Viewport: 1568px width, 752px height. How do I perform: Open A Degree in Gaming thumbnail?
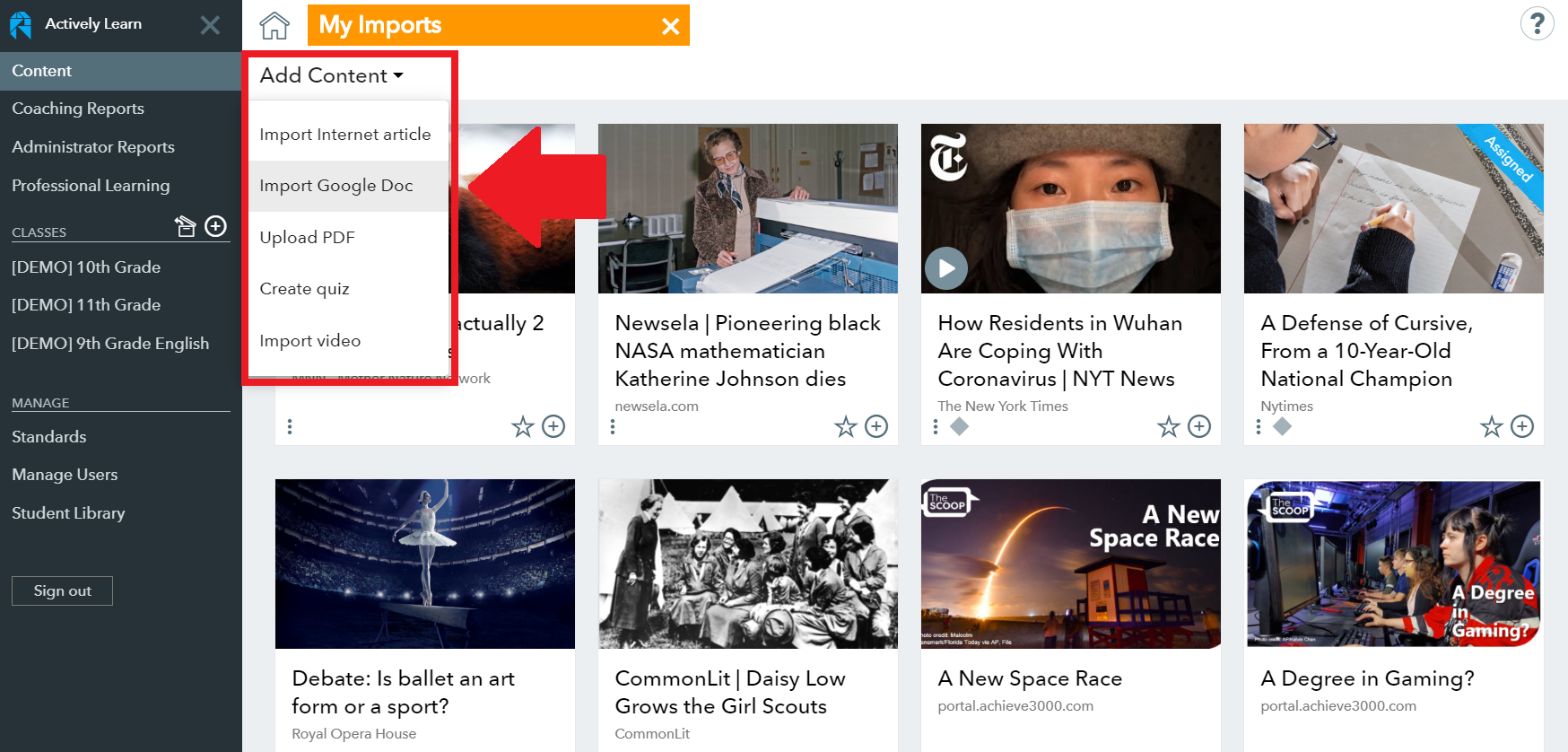pos(1394,564)
